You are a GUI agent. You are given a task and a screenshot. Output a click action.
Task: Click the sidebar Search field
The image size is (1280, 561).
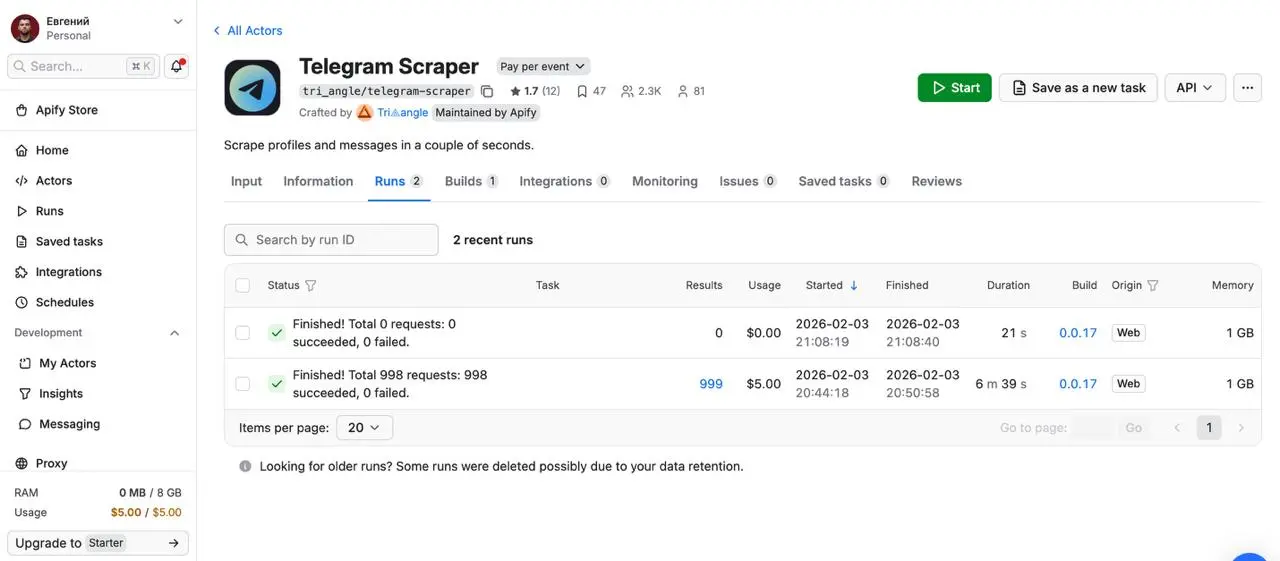[x=82, y=66]
